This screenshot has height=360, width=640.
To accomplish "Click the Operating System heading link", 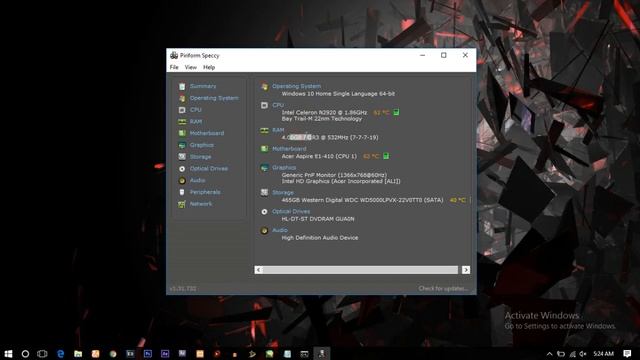I will point(296,86).
